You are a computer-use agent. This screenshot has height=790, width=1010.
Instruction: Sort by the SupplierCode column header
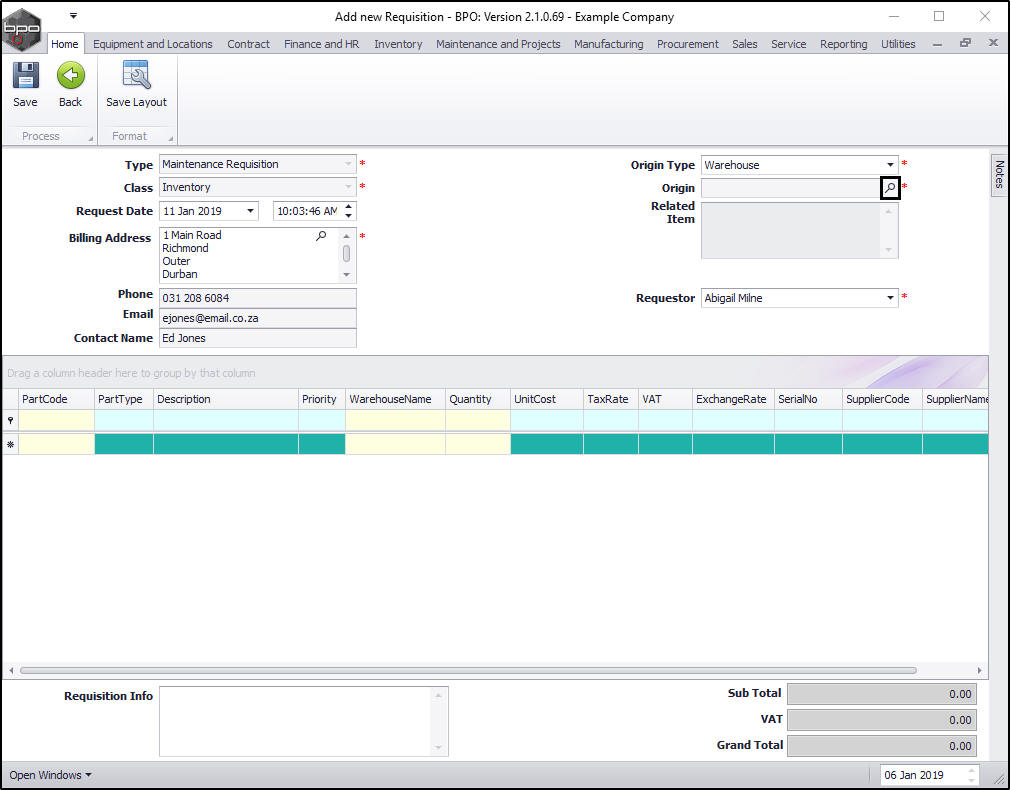coord(882,399)
